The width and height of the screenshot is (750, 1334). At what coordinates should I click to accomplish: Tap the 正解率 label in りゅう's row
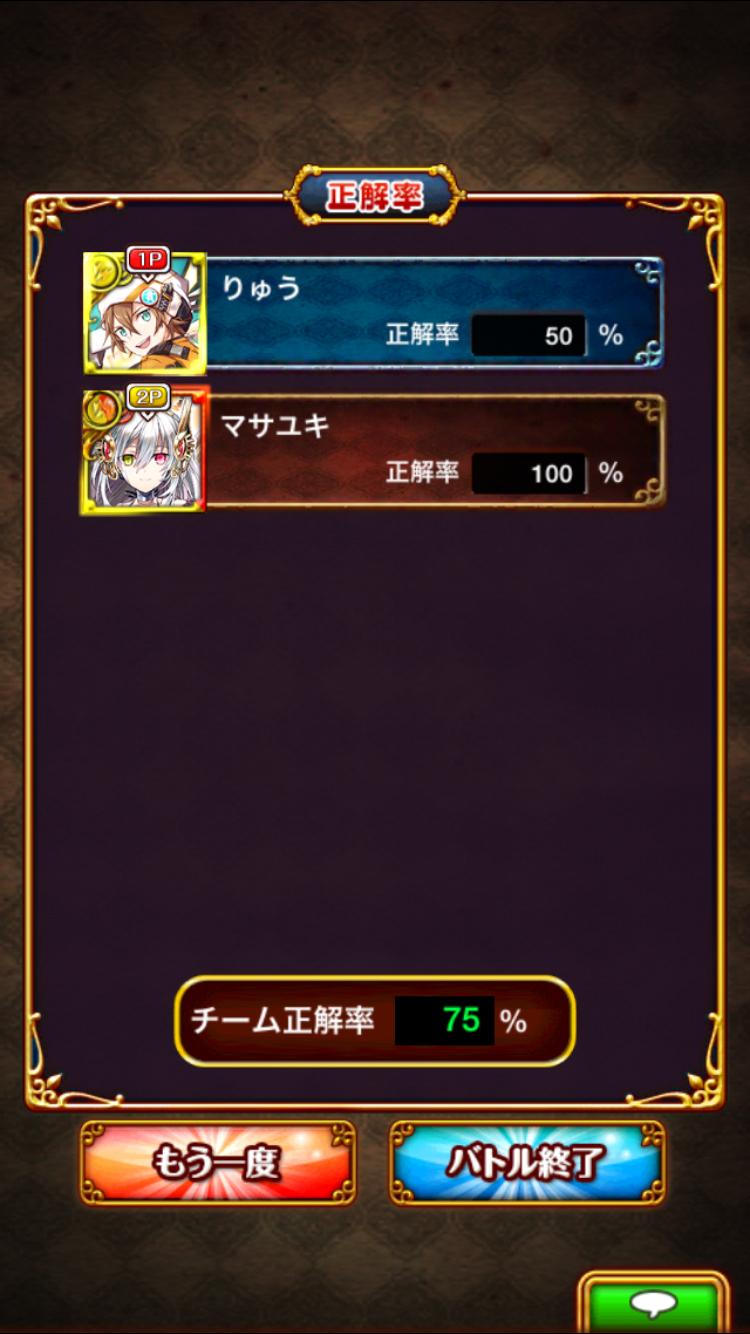(422, 335)
